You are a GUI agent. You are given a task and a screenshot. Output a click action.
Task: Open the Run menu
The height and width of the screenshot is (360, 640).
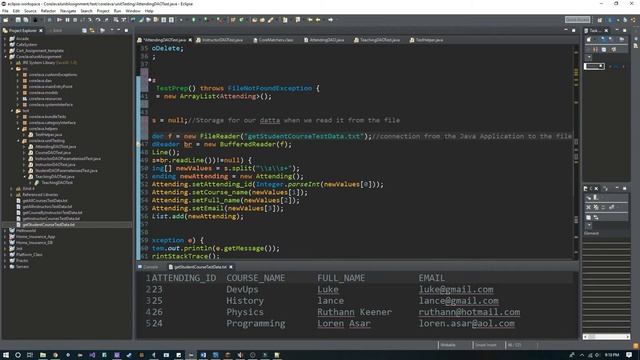pyautogui.click(x=118, y=11)
